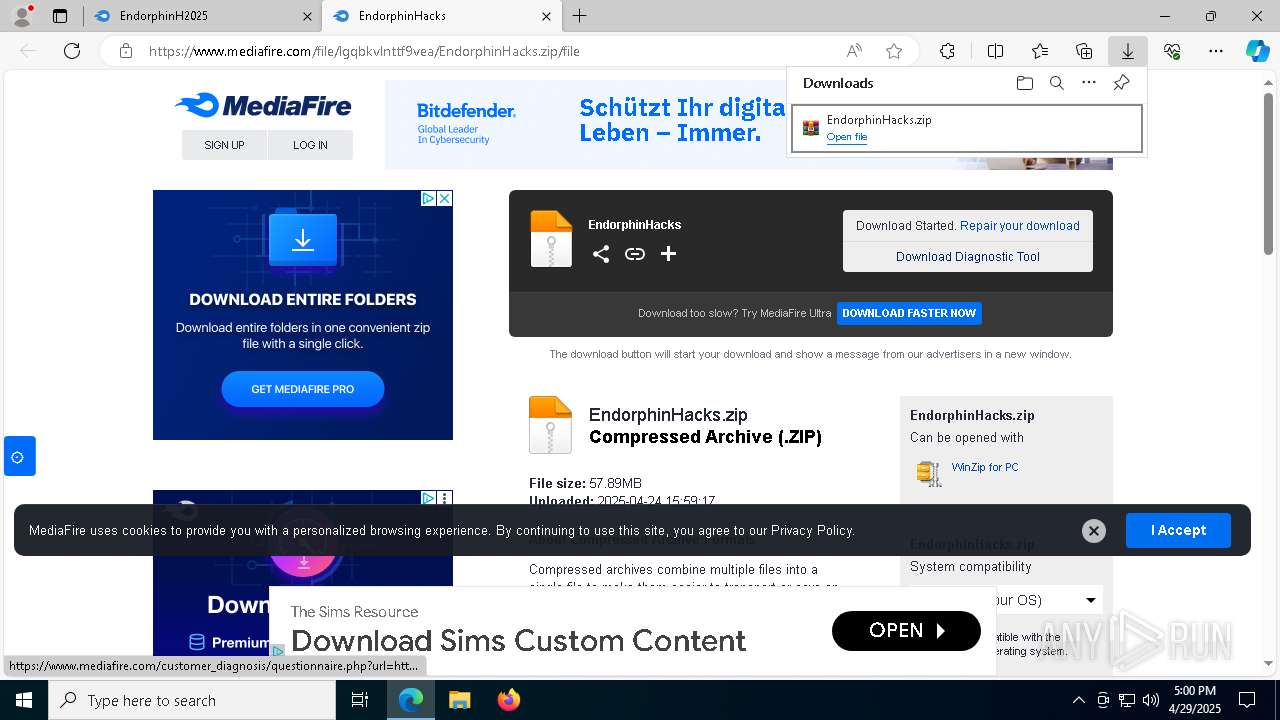
Task: Open the Extensions puzzle icon
Action: coord(947,51)
